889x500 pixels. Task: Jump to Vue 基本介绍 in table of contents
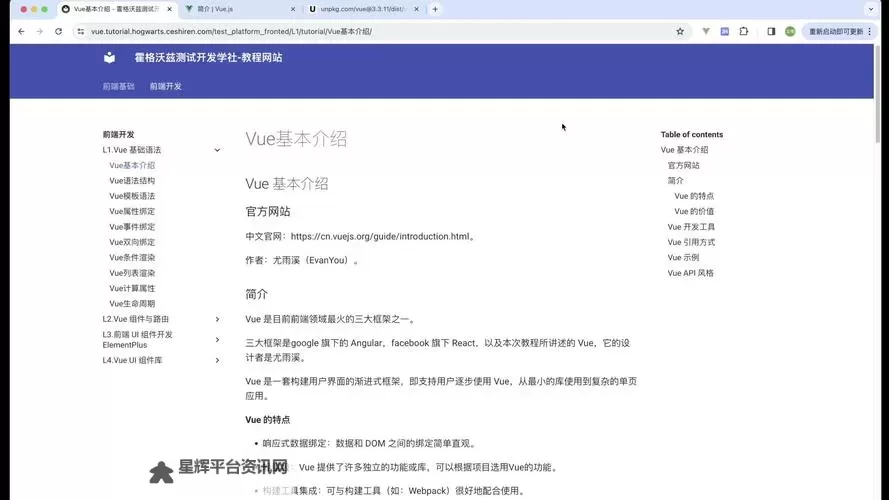click(x=684, y=150)
